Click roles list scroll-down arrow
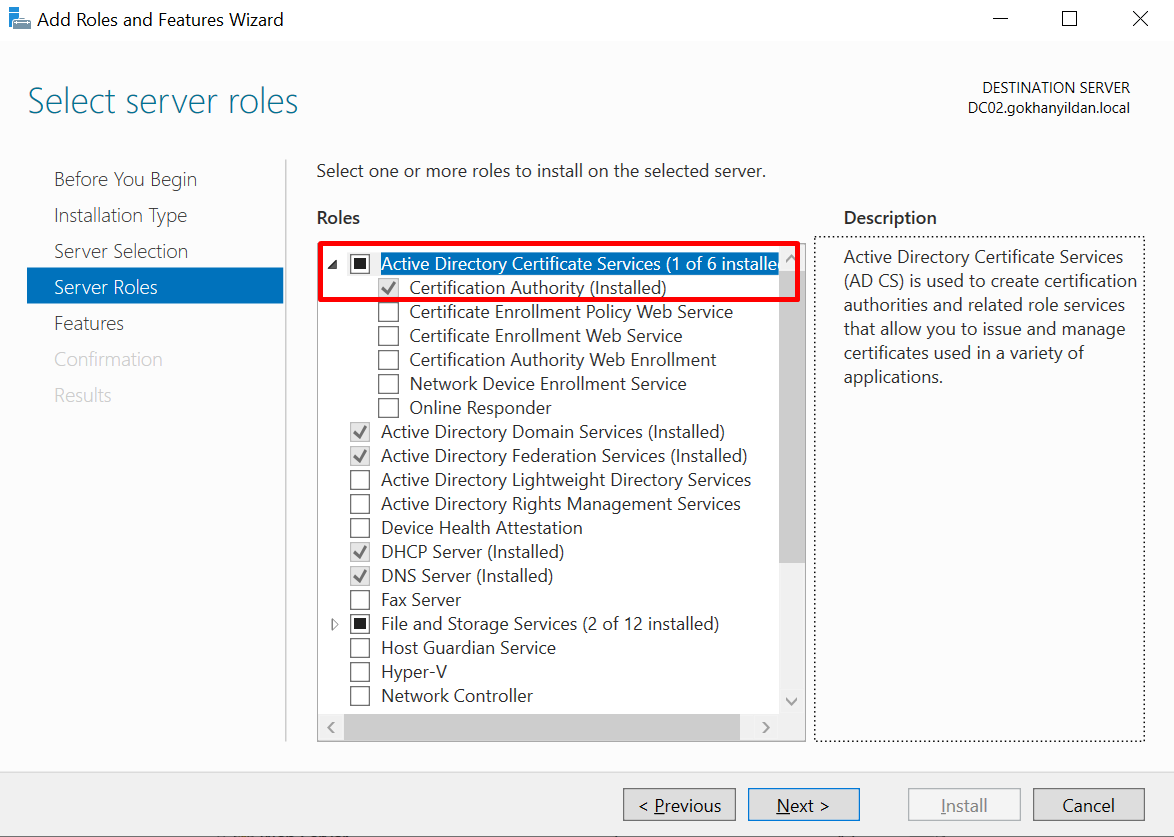 point(791,701)
